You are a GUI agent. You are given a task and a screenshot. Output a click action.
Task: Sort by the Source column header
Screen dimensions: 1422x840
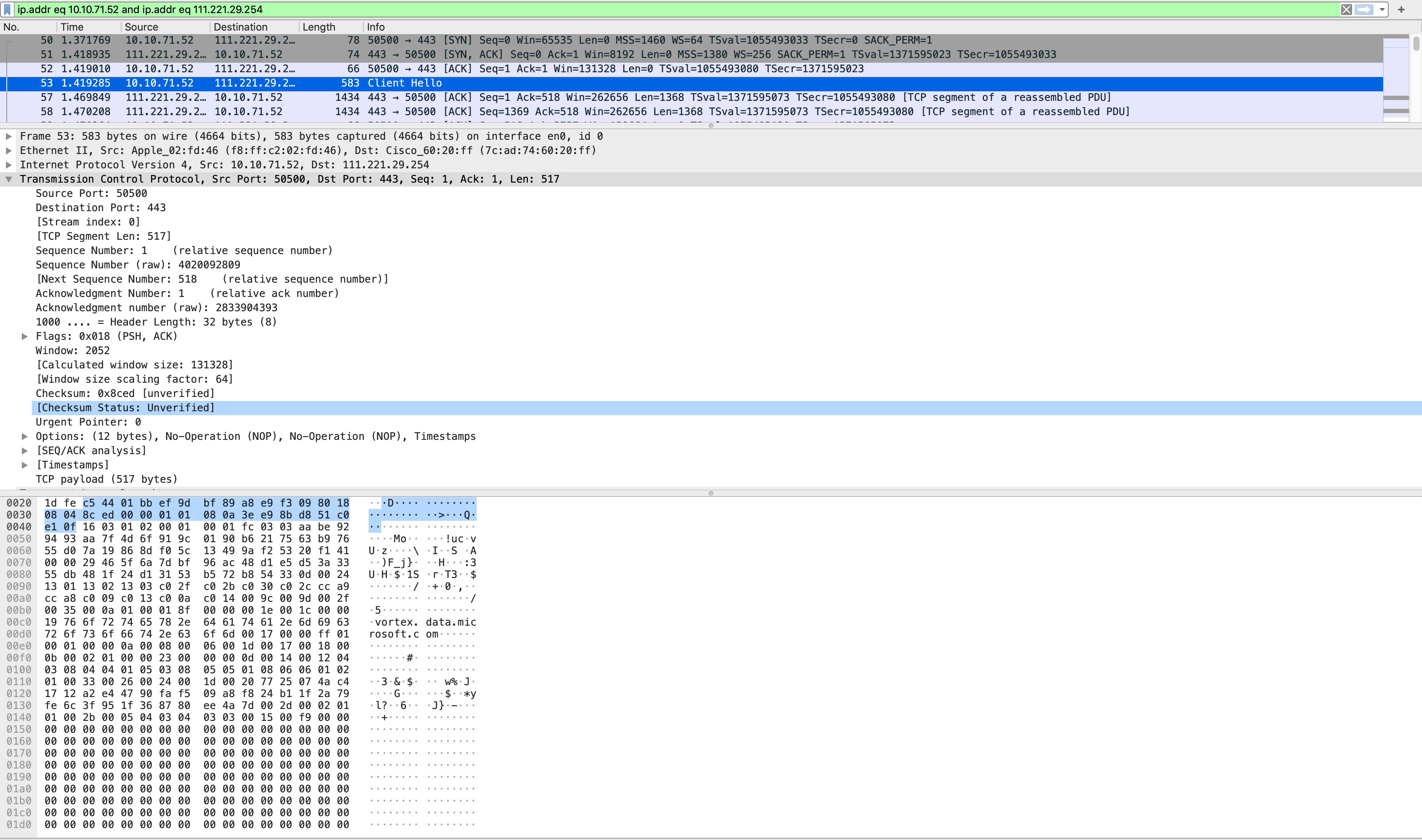point(165,27)
